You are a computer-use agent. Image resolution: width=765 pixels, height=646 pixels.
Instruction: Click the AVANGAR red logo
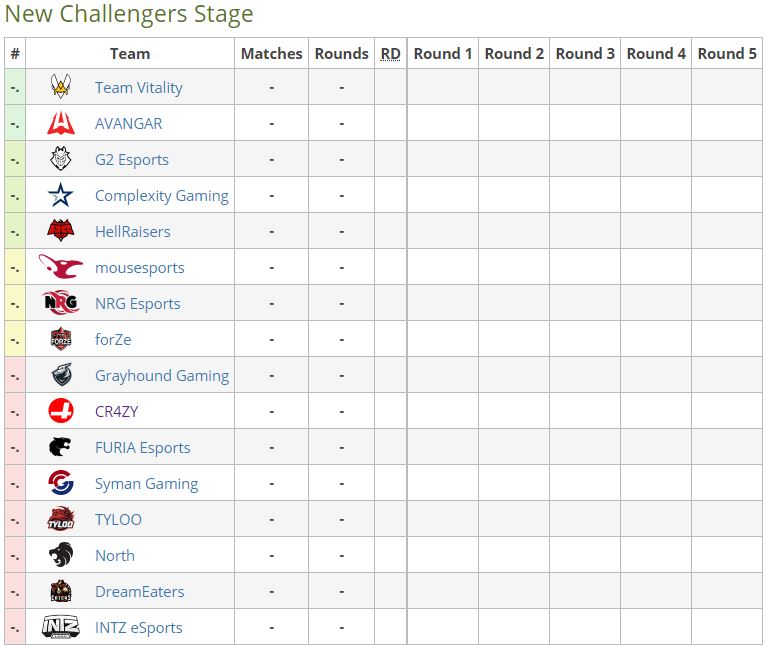[61, 123]
